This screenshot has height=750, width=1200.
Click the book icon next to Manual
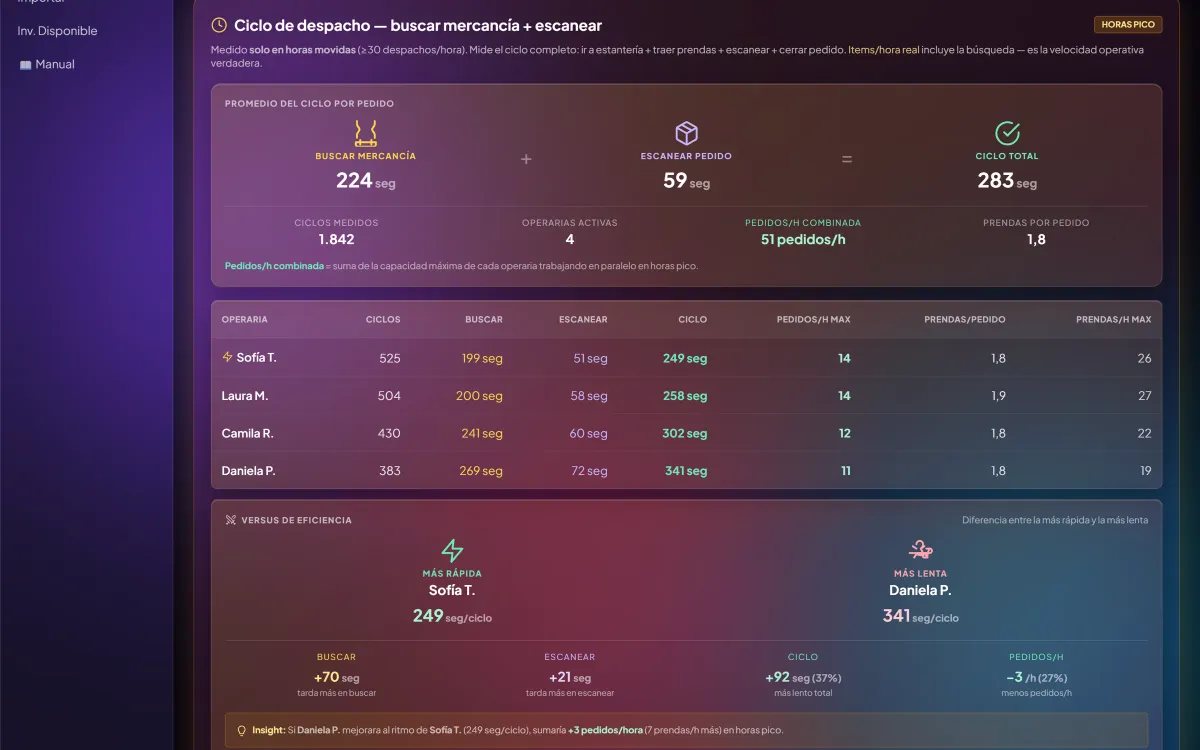tap(25, 65)
